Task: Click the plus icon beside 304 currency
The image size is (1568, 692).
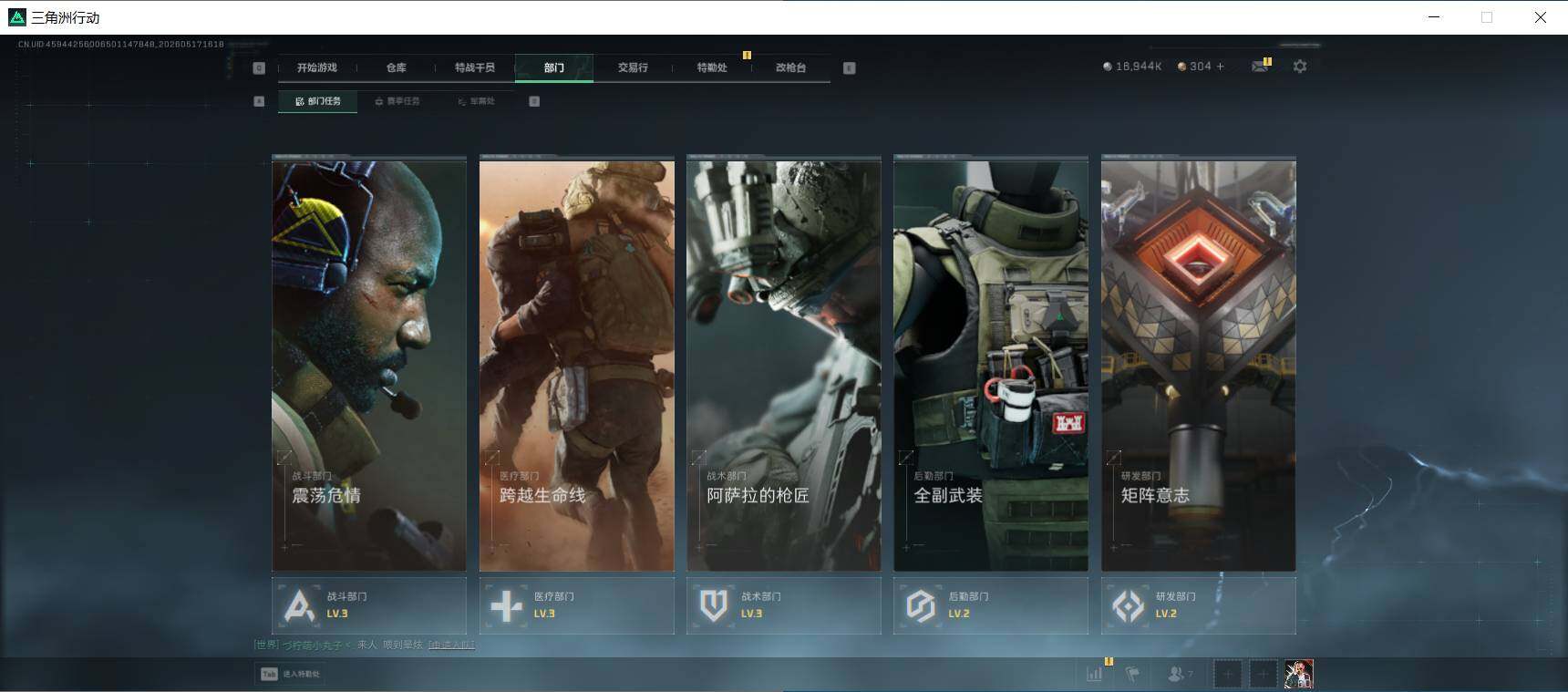Action: coord(1221,67)
